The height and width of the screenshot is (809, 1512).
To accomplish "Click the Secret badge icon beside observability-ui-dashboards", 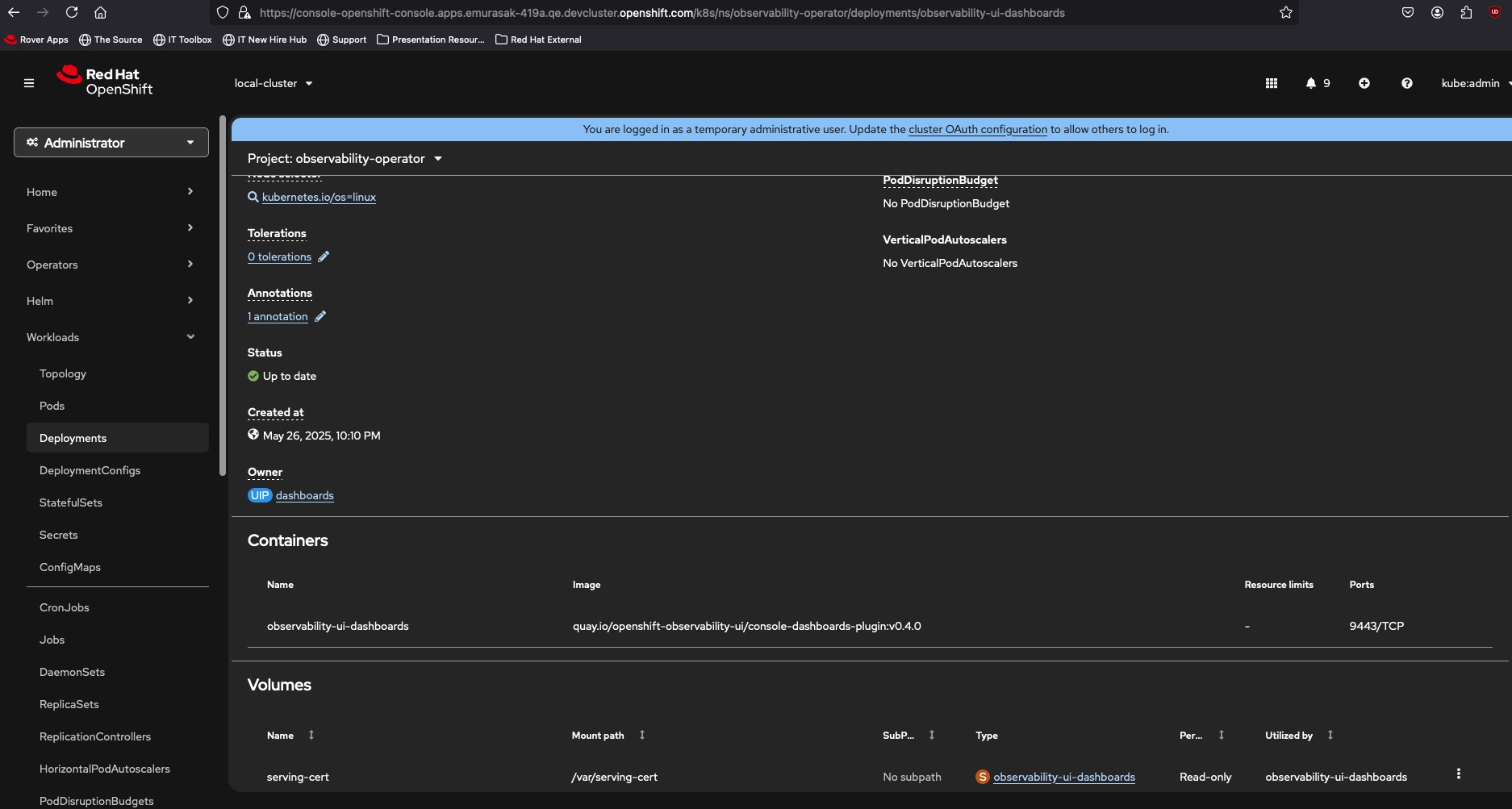I will pyautogui.click(x=983, y=777).
